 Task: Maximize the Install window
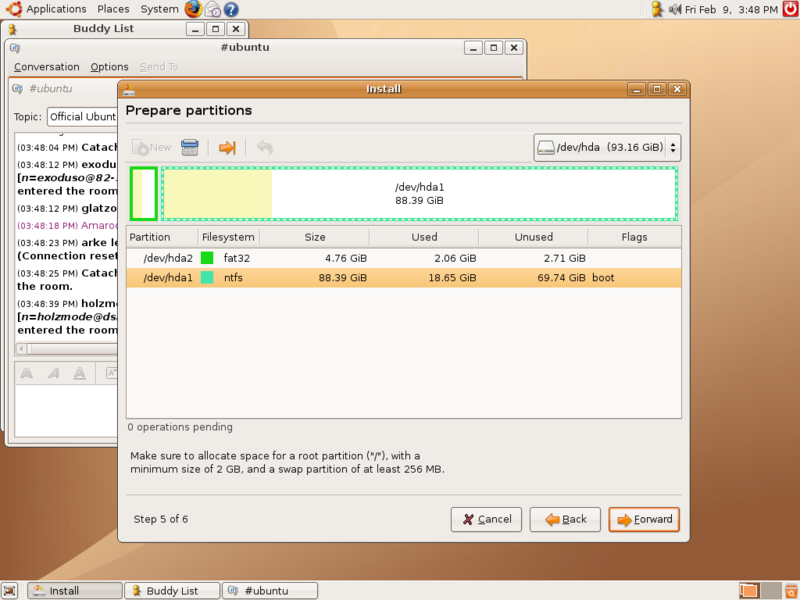tap(657, 89)
